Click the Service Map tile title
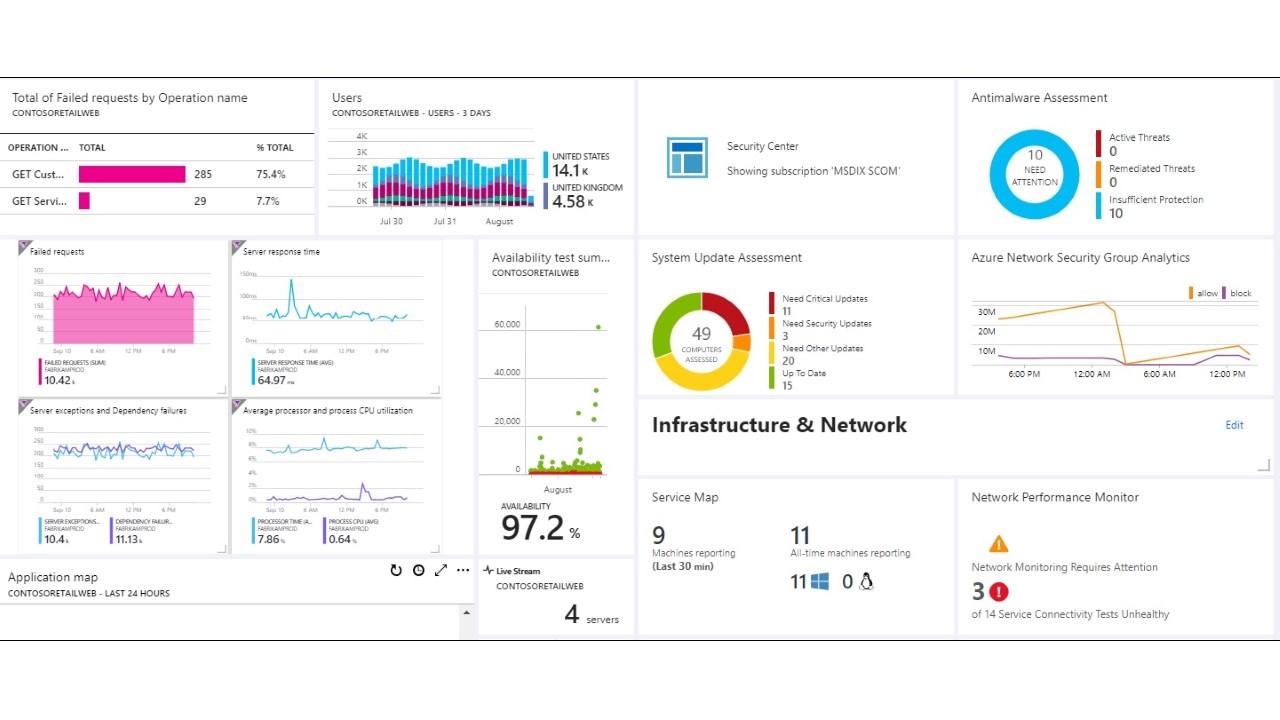The image size is (1280, 720). 685,497
